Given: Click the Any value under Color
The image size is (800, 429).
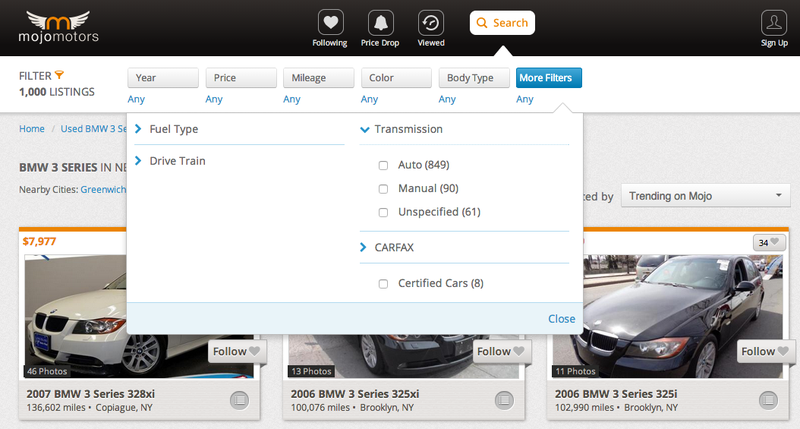Looking at the screenshot, I should click(369, 99).
